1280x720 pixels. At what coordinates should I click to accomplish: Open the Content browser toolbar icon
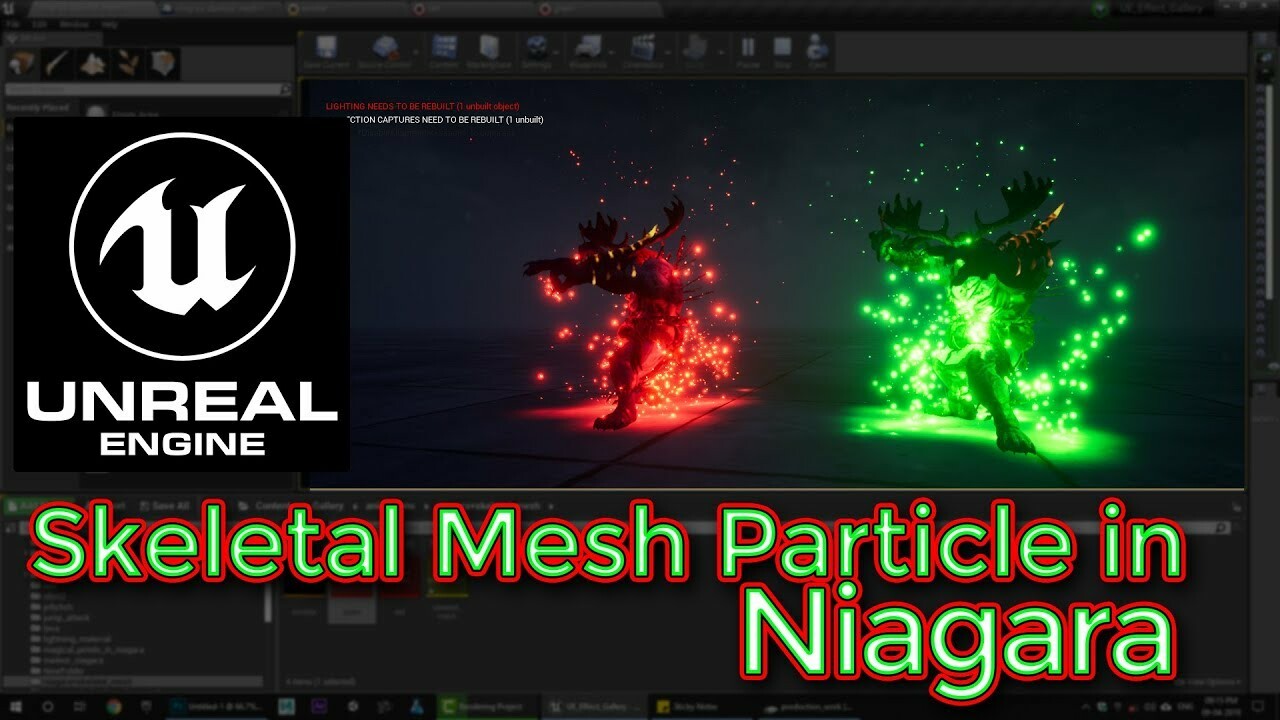point(444,52)
